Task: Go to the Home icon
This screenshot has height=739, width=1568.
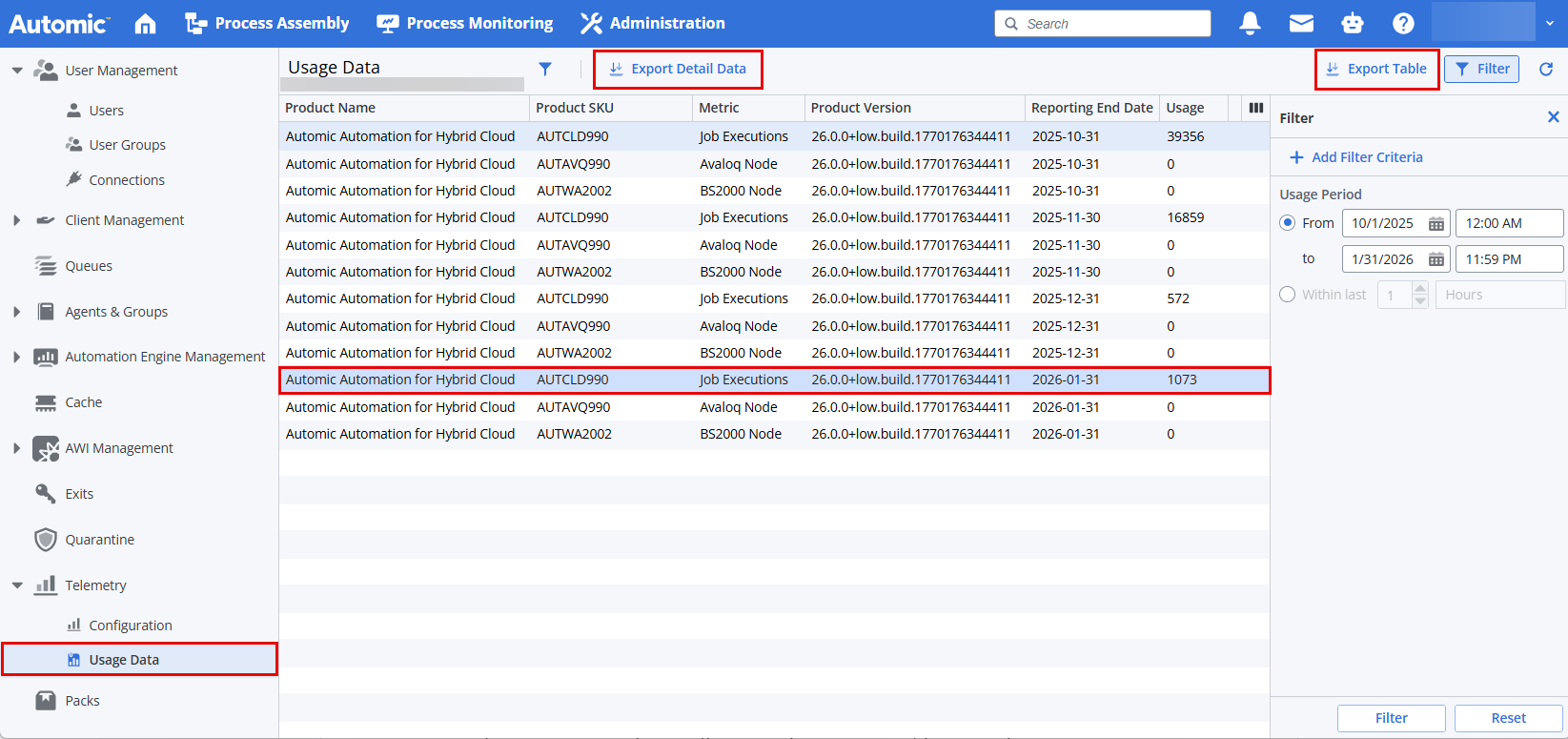Action: [145, 24]
